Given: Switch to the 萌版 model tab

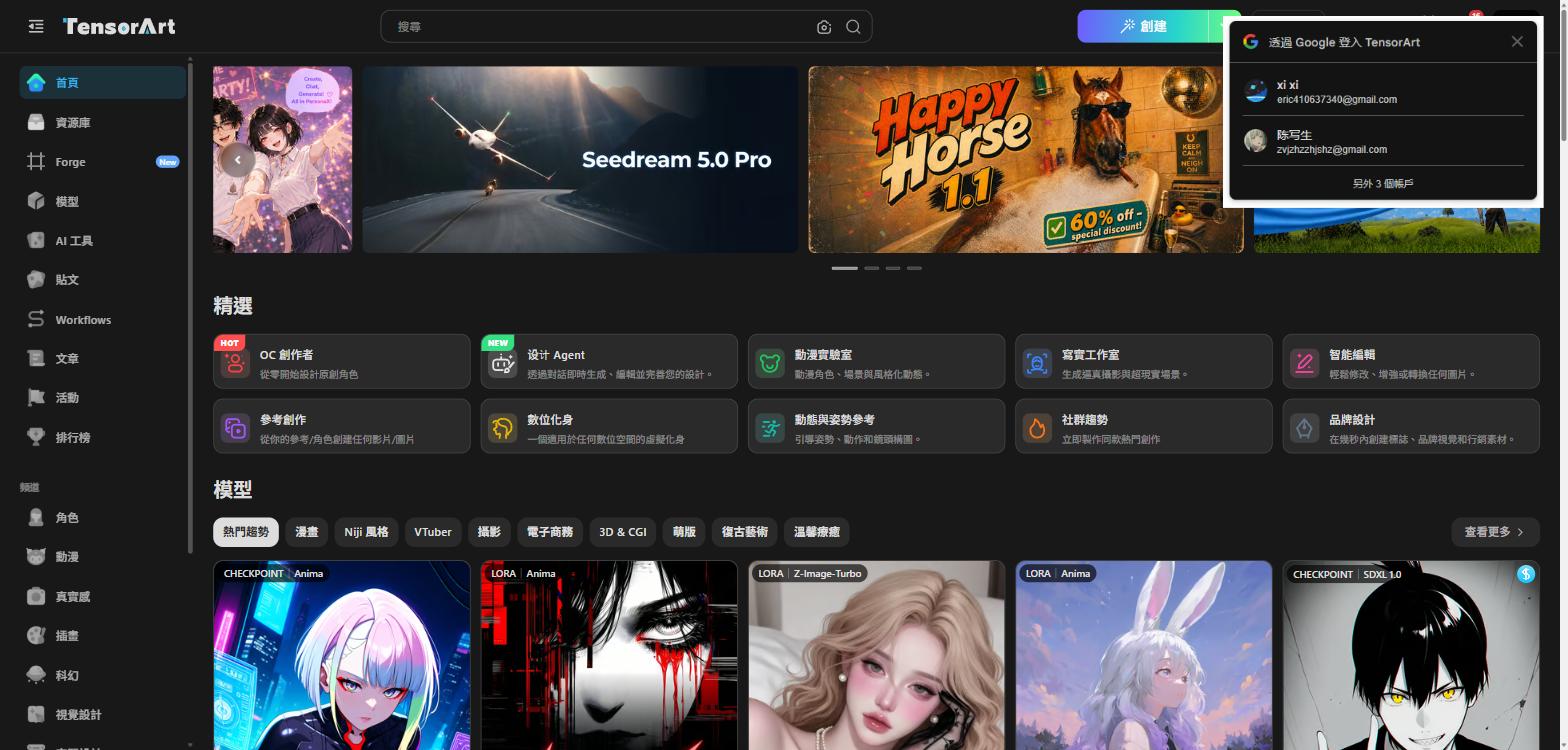Looking at the screenshot, I should (x=684, y=532).
